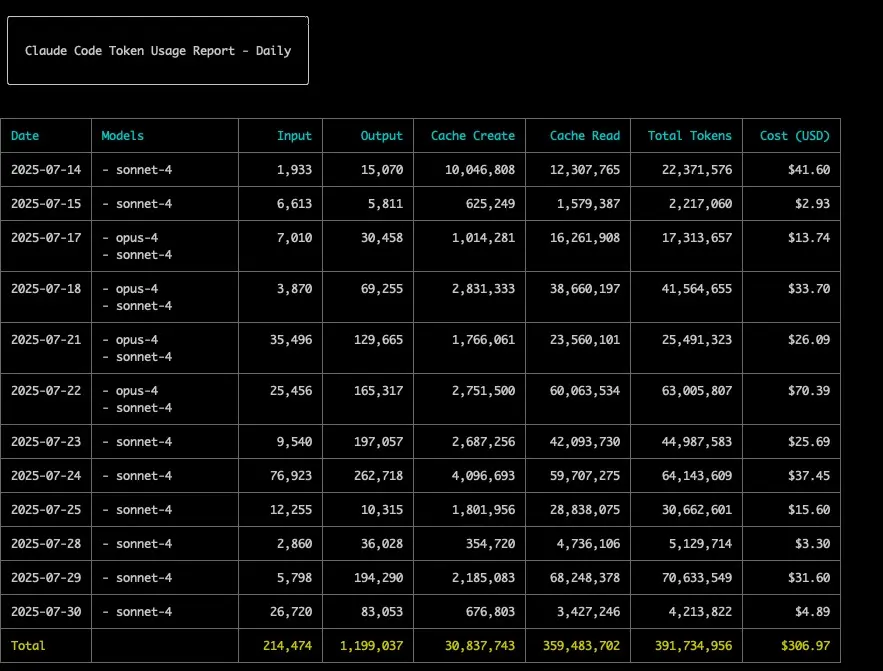Viewport: 883px width, 671px height.
Task: Select the date "2025-07-14"
Action: point(46,169)
